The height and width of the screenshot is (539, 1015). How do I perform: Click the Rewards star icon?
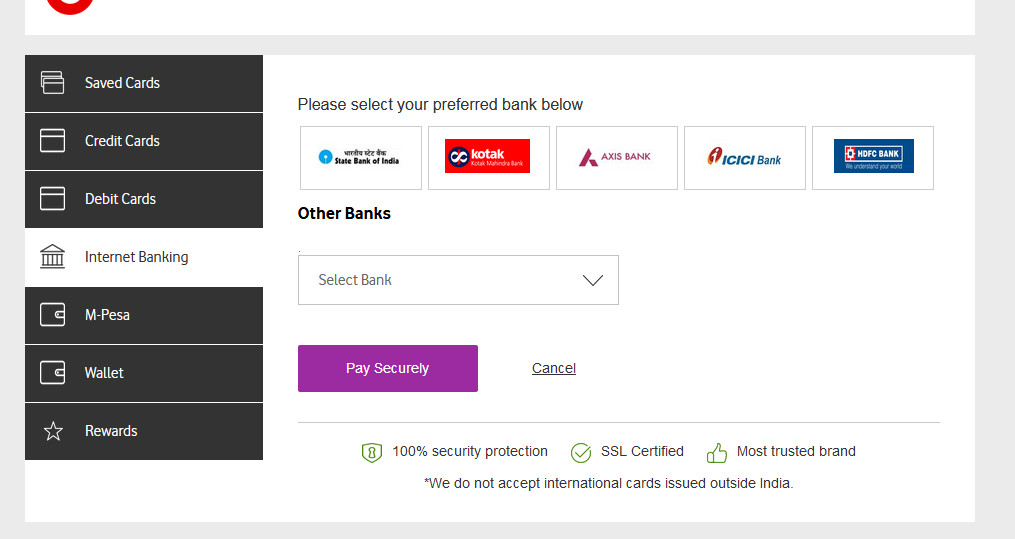[53, 431]
